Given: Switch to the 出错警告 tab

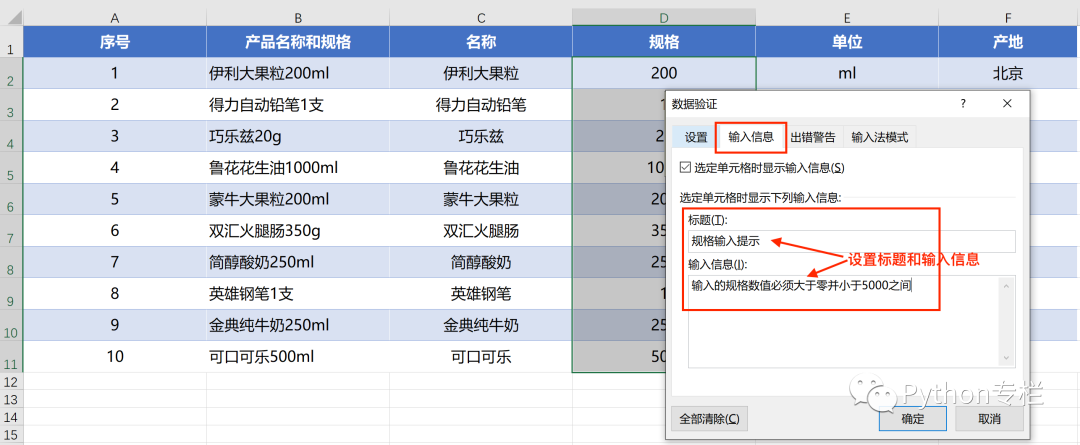Looking at the screenshot, I should point(813,137).
